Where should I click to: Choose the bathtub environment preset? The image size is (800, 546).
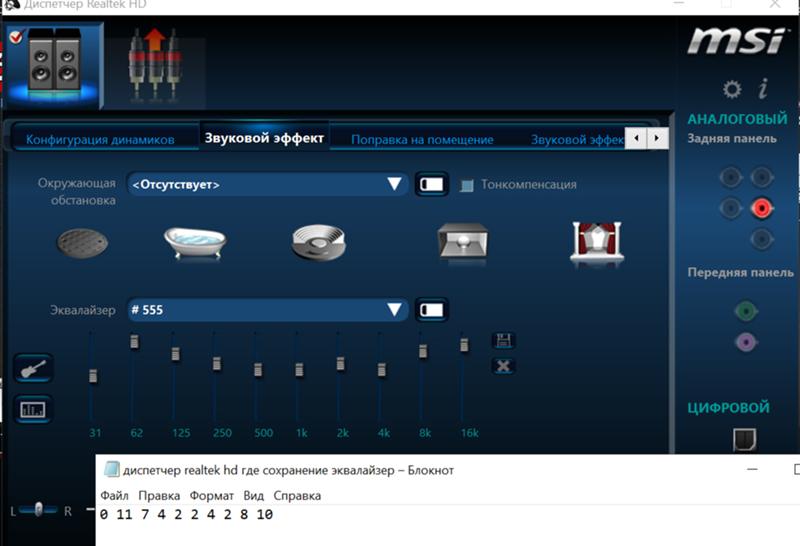tap(195, 242)
